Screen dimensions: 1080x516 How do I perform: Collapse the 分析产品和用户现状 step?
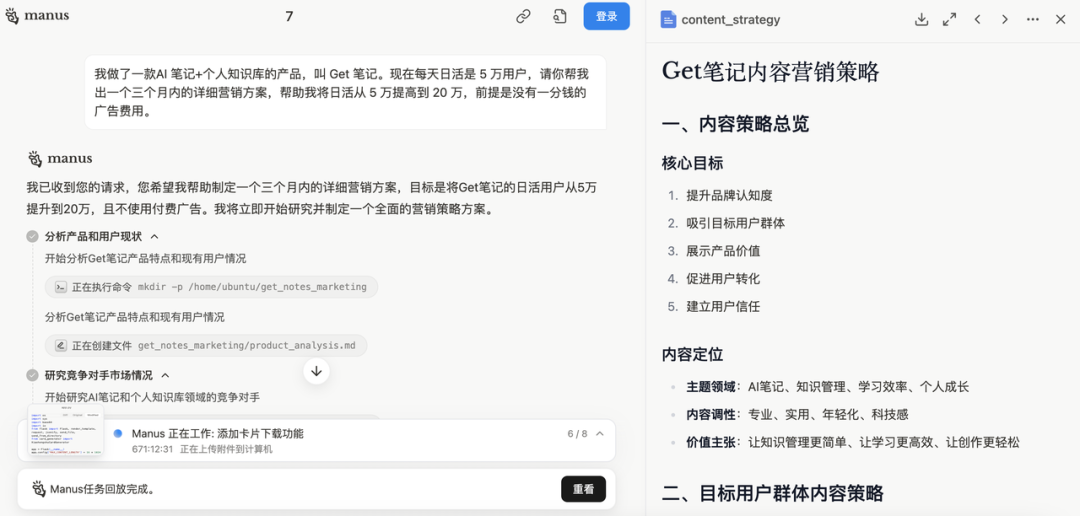click(154, 237)
